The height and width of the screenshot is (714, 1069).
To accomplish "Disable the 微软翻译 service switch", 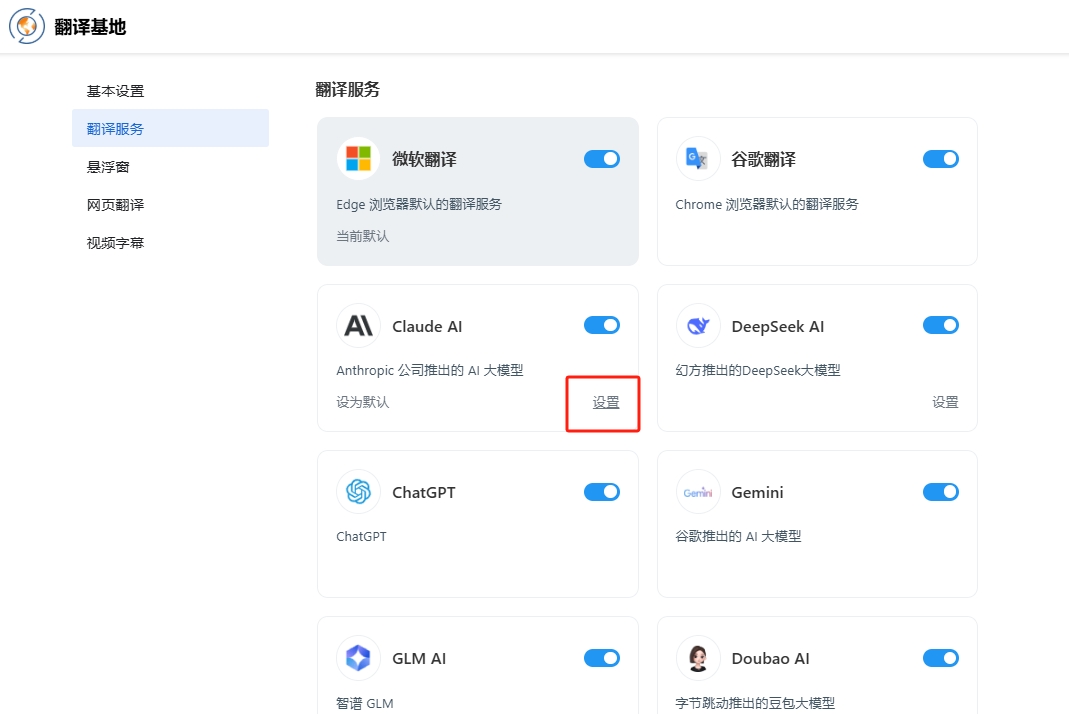I will (x=601, y=159).
